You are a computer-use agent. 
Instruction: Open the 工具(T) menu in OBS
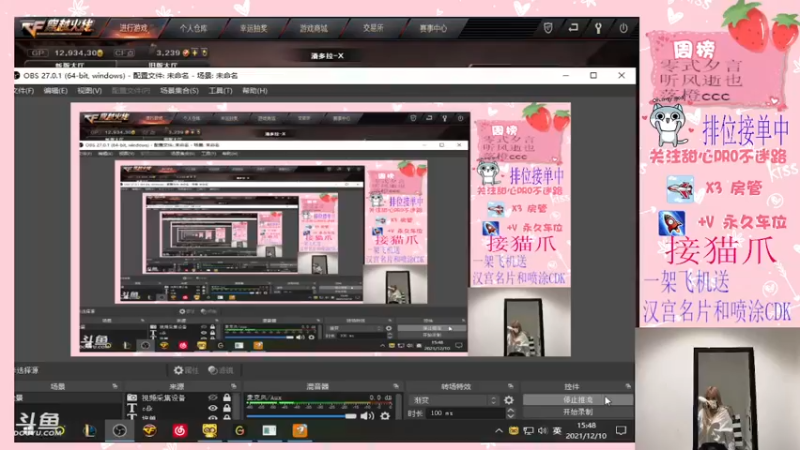(x=220, y=90)
